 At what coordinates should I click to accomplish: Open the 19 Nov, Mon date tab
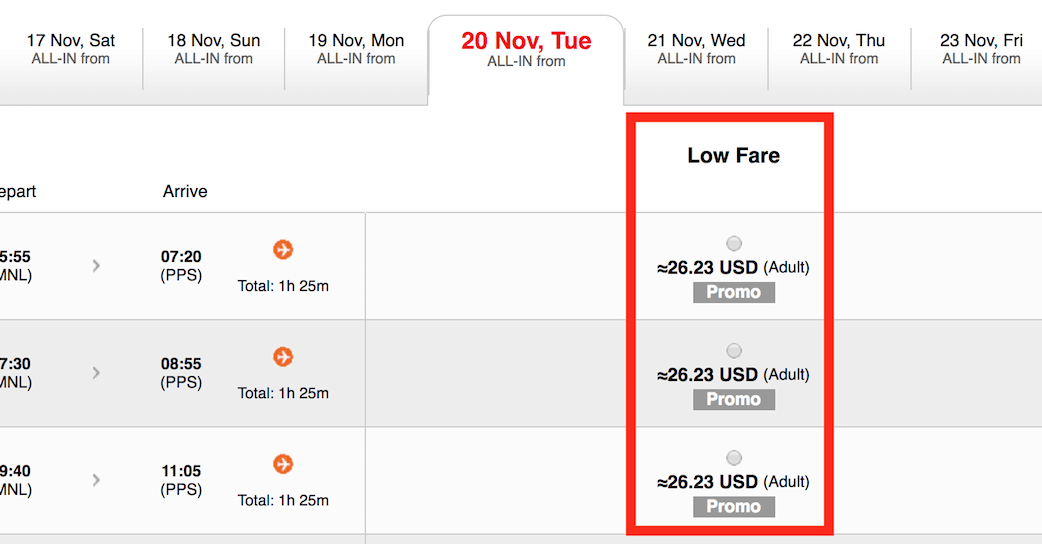pos(356,49)
